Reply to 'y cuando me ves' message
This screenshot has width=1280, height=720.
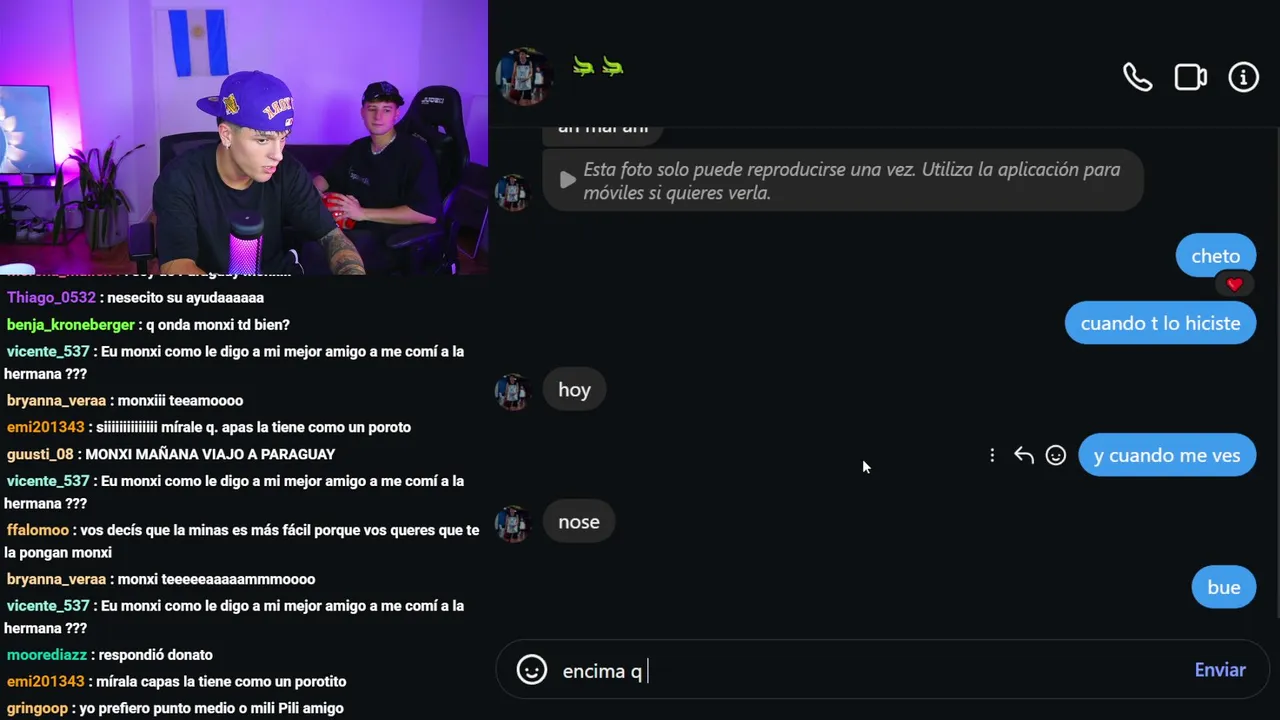[x=1023, y=455]
